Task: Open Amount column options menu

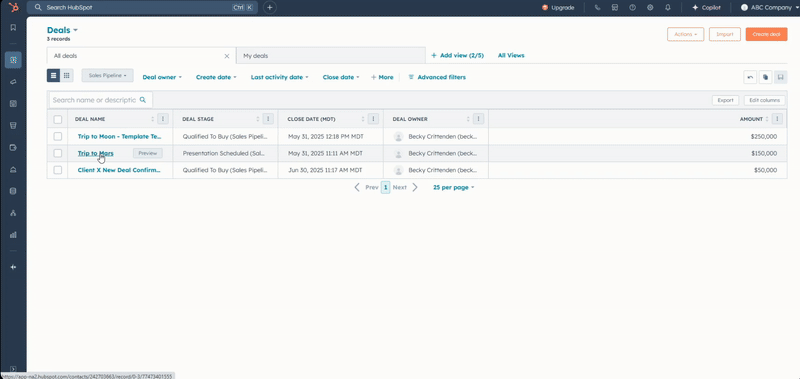Action: (x=777, y=119)
